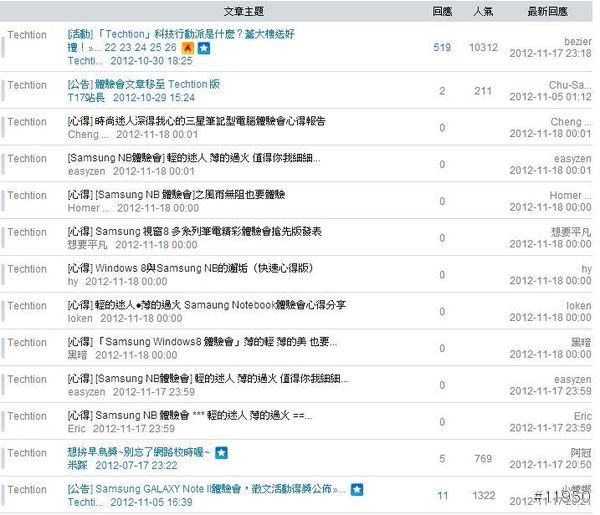The width and height of the screenshot is (600, 515).
Task: Open the Samsung 視窗8 多系列筆電精彩體驗會 thread
Action: (x=194, y=231)
